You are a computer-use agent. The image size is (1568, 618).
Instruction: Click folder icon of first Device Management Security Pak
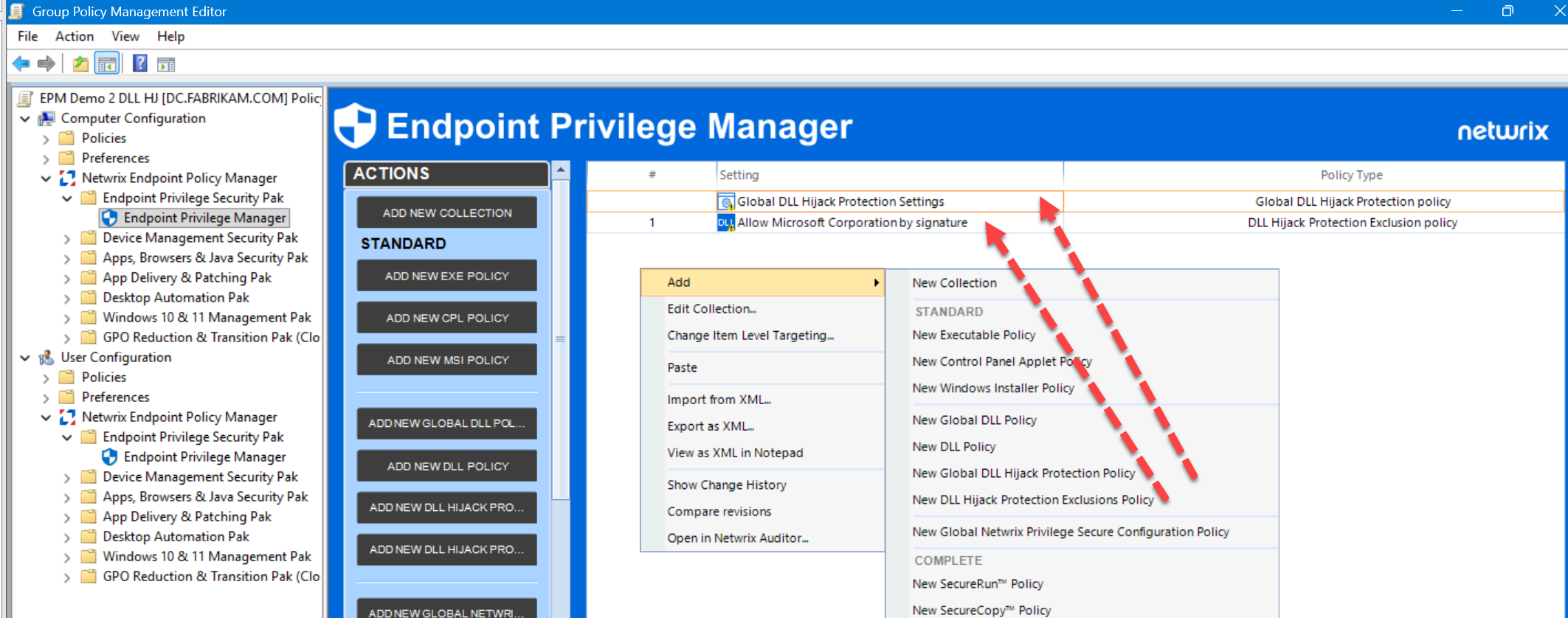(x=89, y=237)
